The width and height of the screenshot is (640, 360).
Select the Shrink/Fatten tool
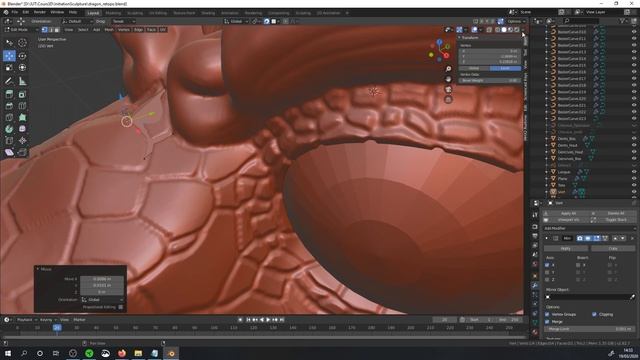pos(22,141)
